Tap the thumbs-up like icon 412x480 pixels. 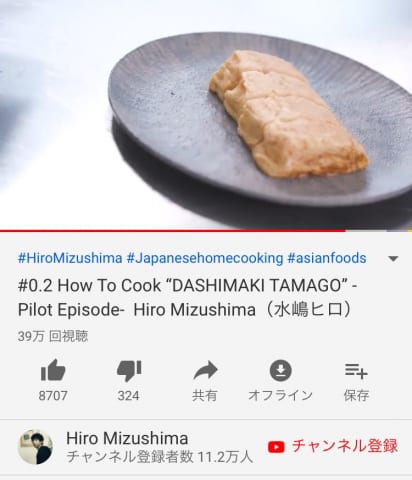[x=53, y=370]
